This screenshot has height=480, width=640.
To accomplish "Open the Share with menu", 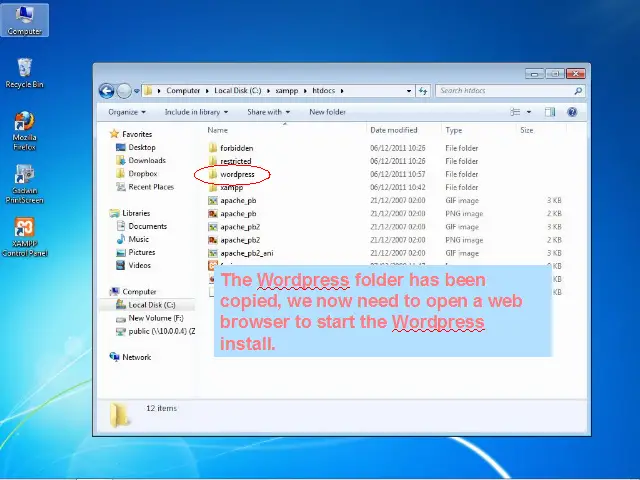I will pyautogui.click(x=269, y=112).
